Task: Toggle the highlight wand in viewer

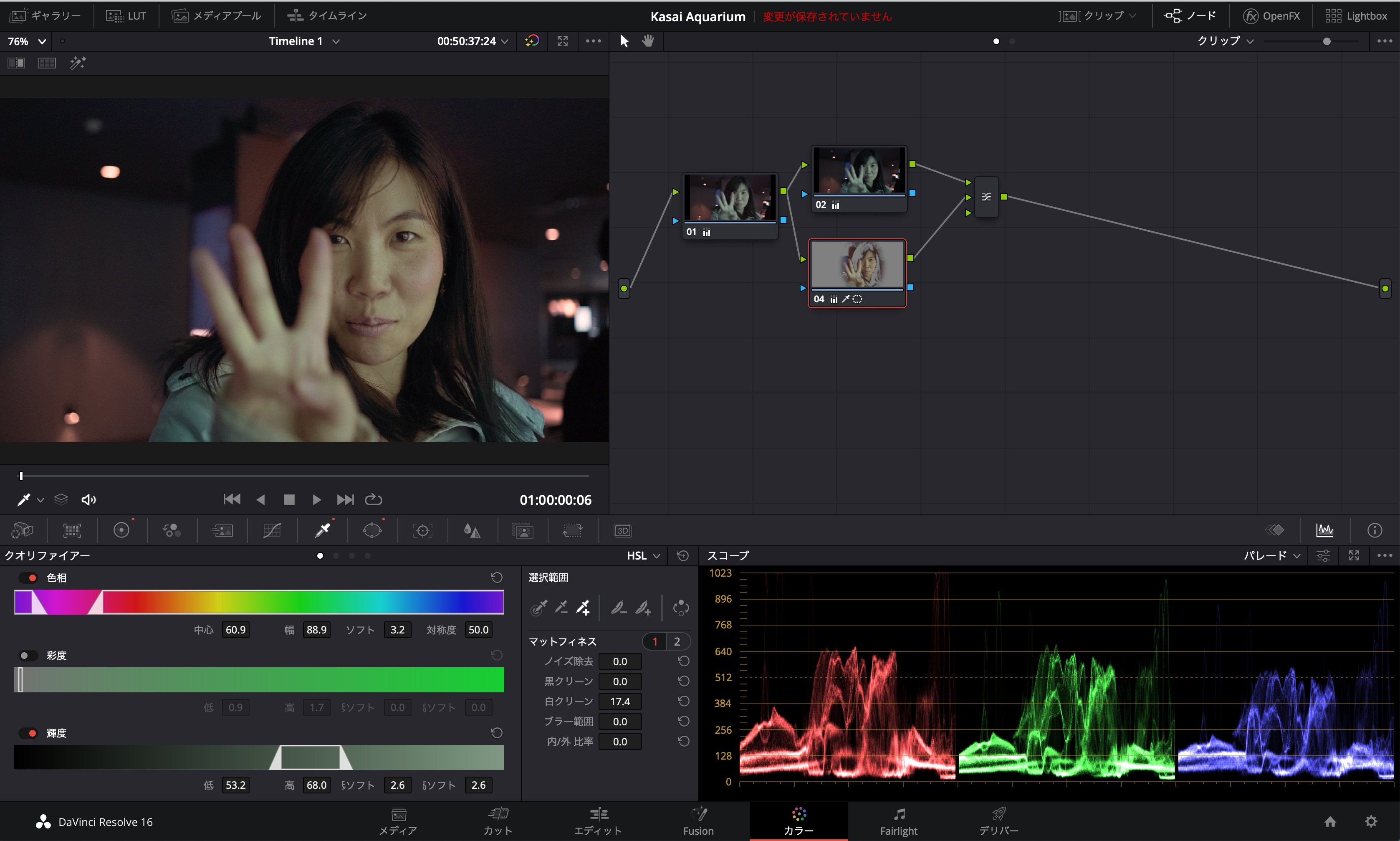Action: (x=78, y=63)
